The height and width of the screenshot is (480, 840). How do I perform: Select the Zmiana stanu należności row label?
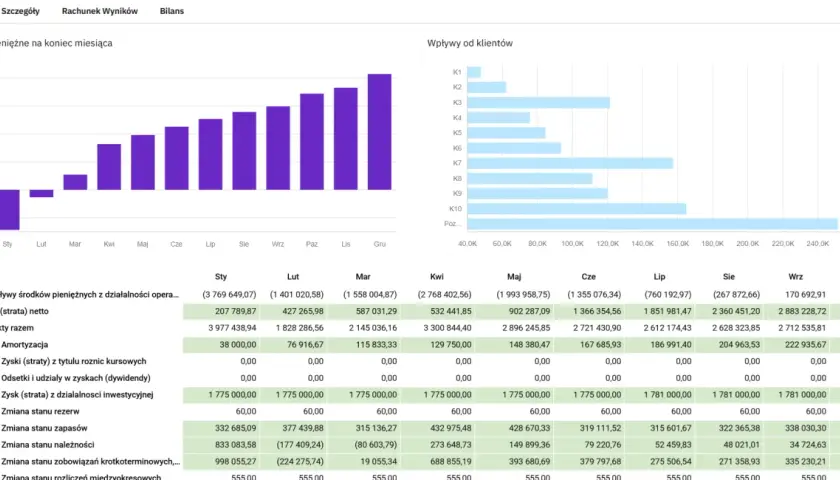pyautogui.click(x=48, y=445)
